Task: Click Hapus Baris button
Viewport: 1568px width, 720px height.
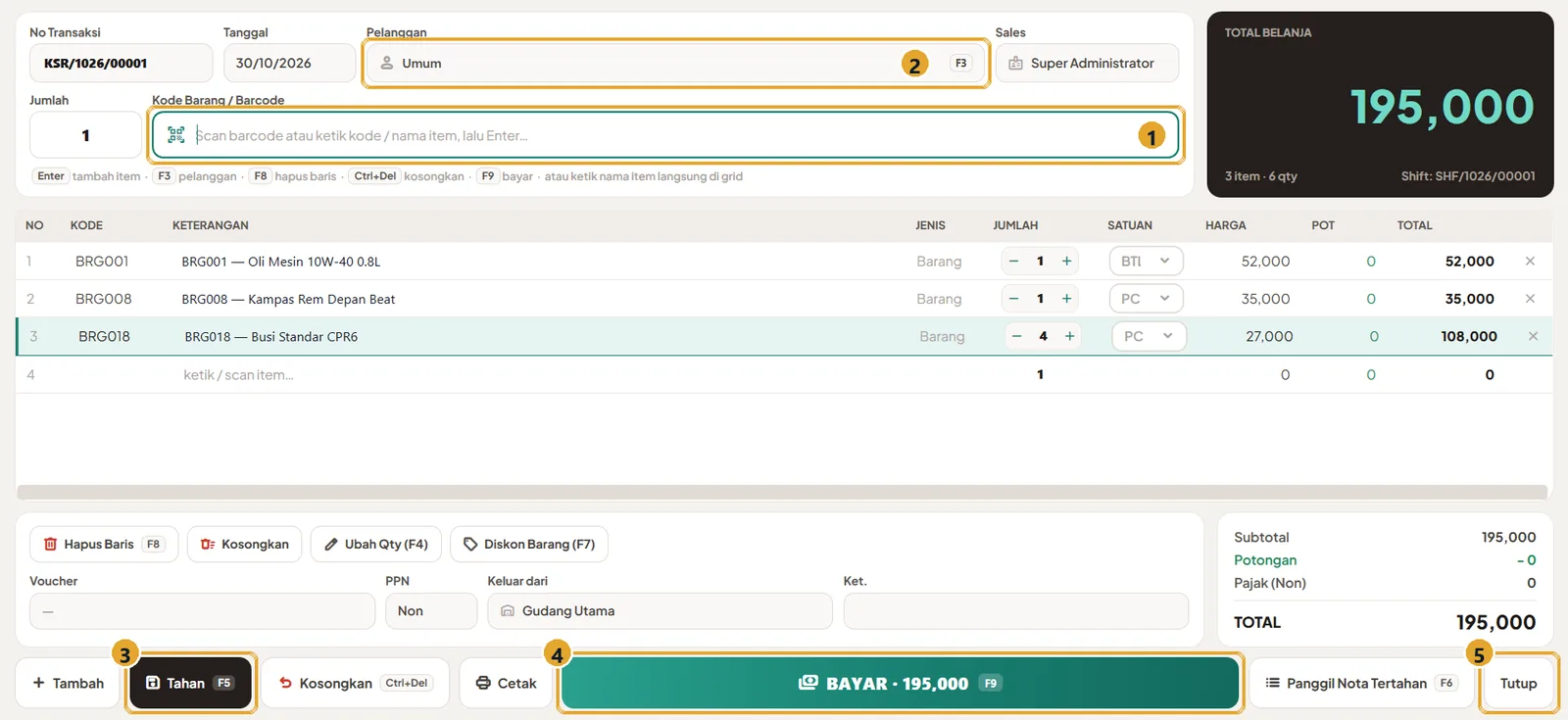Action: [x=104, y=545]
